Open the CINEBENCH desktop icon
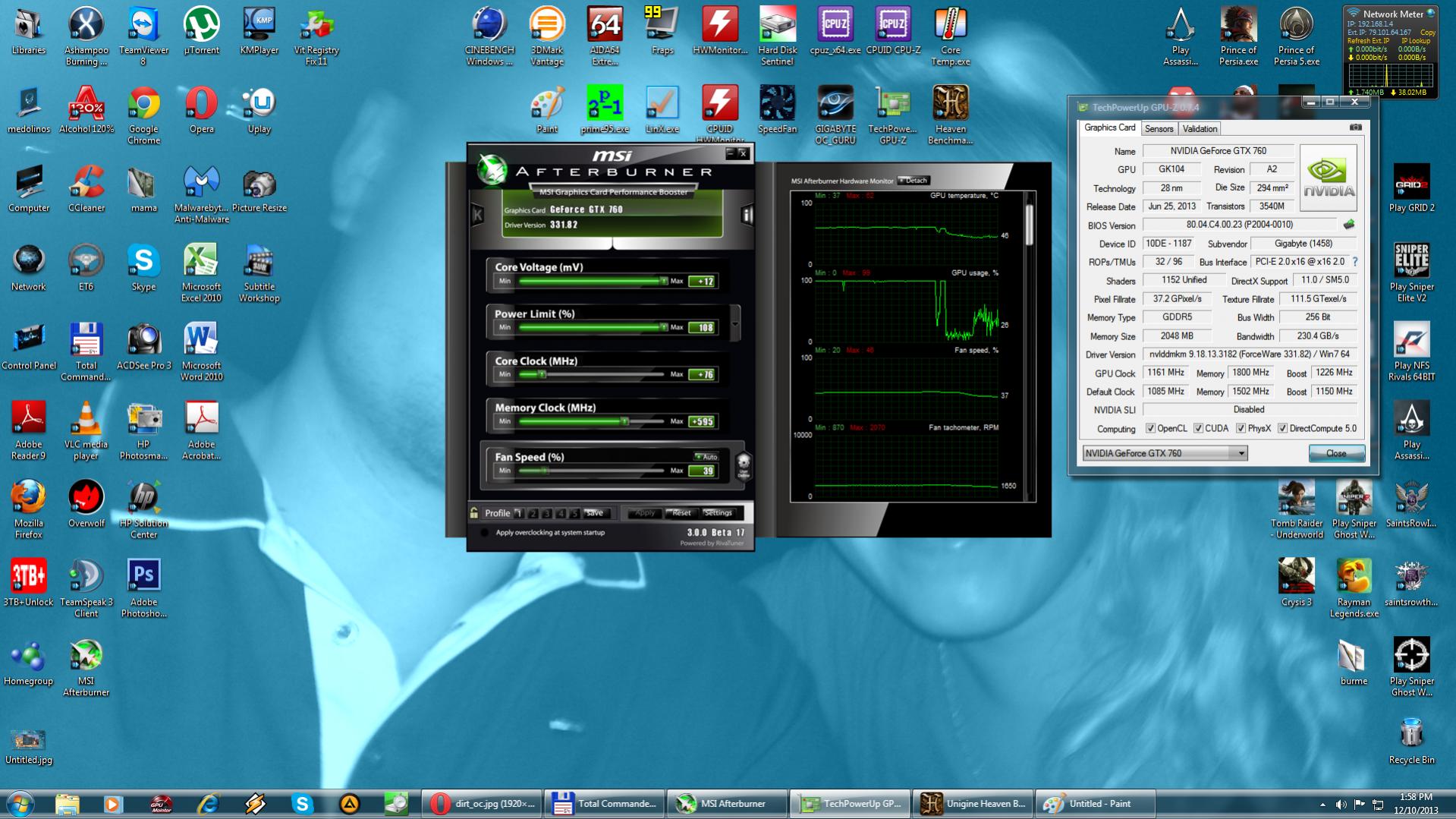 [489, 36]
